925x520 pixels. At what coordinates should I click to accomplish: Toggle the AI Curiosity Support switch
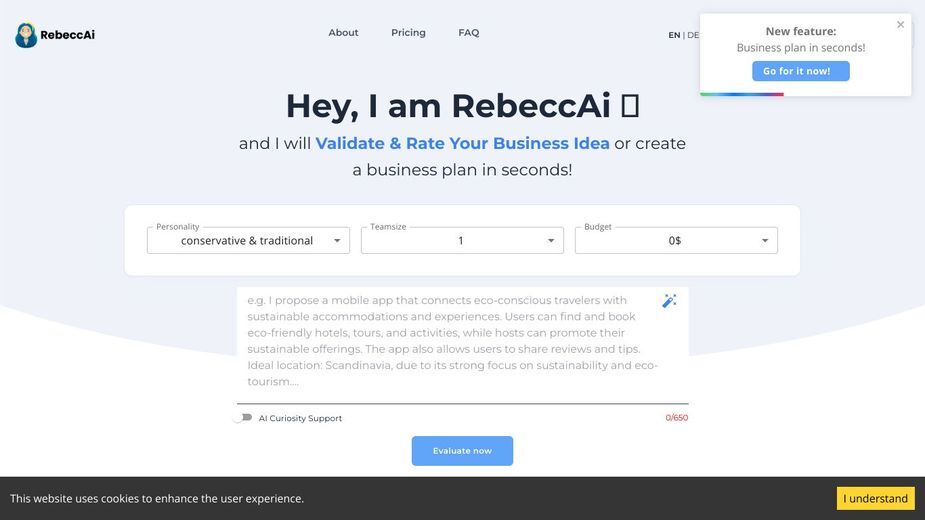tap(242, 418)
